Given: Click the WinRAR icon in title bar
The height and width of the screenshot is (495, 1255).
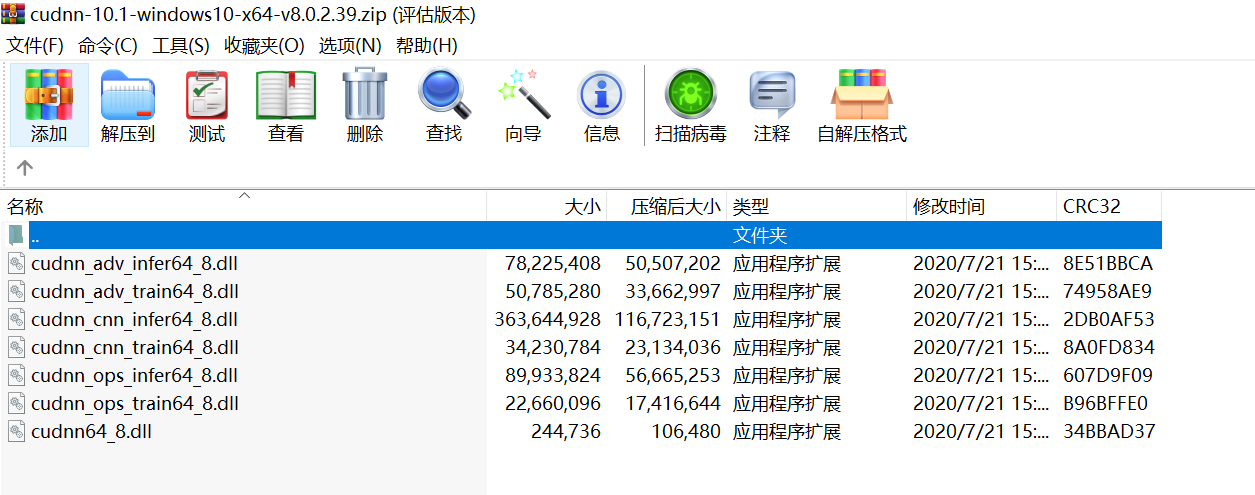Looking at the screenshot, I should click(13, 14).
